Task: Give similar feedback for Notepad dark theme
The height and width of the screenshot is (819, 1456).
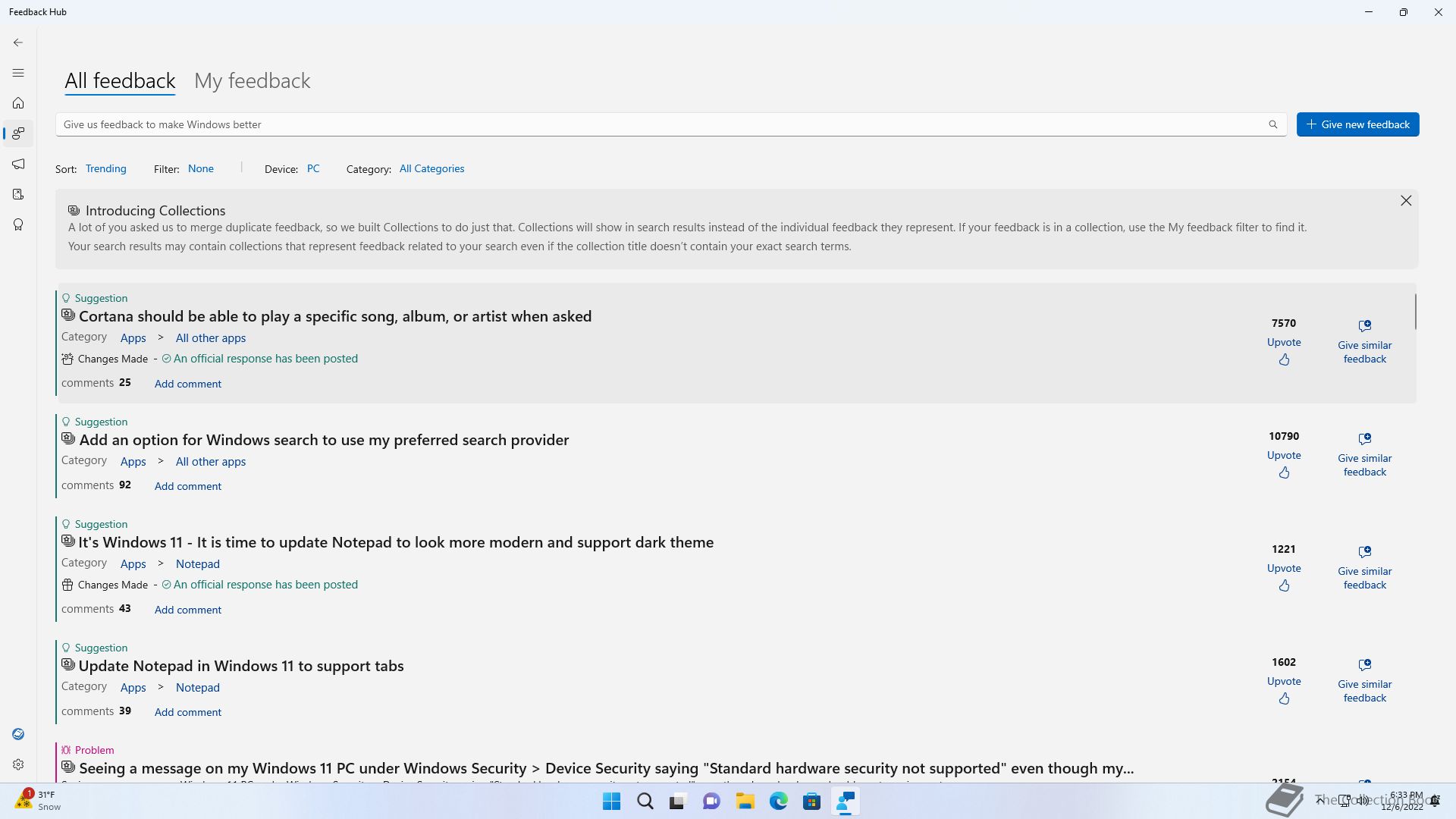Action: click(1365, 567)
